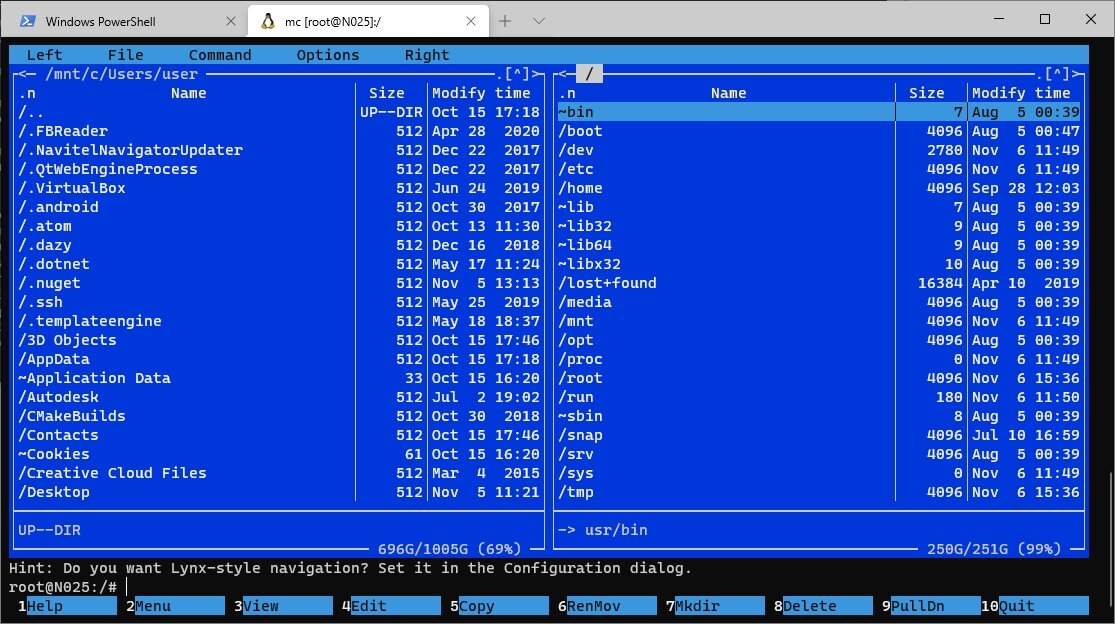Click right panel disk usage 250G/251G (99%)
This screenshot has width=1115, height=624.
coord(994,549)
